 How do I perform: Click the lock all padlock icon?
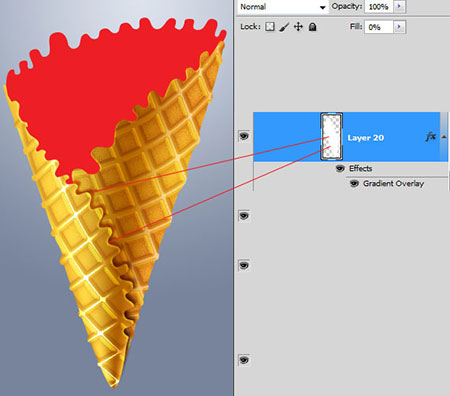pyautogui.click(x=312, y=27)
